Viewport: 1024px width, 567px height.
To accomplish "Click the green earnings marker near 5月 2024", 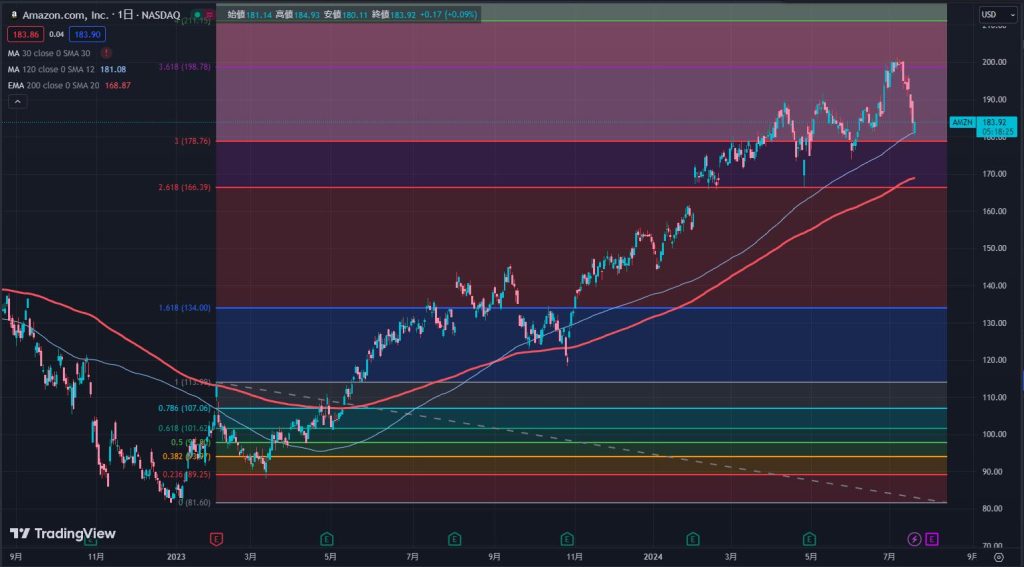I will click(x=809, y=539).
